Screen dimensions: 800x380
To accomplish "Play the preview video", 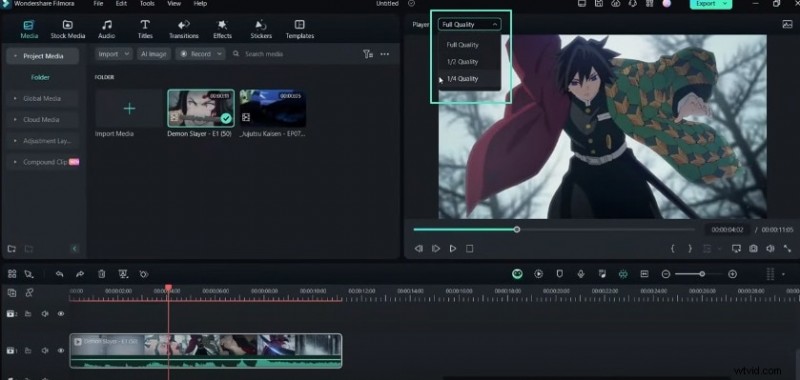I will 453,248.
